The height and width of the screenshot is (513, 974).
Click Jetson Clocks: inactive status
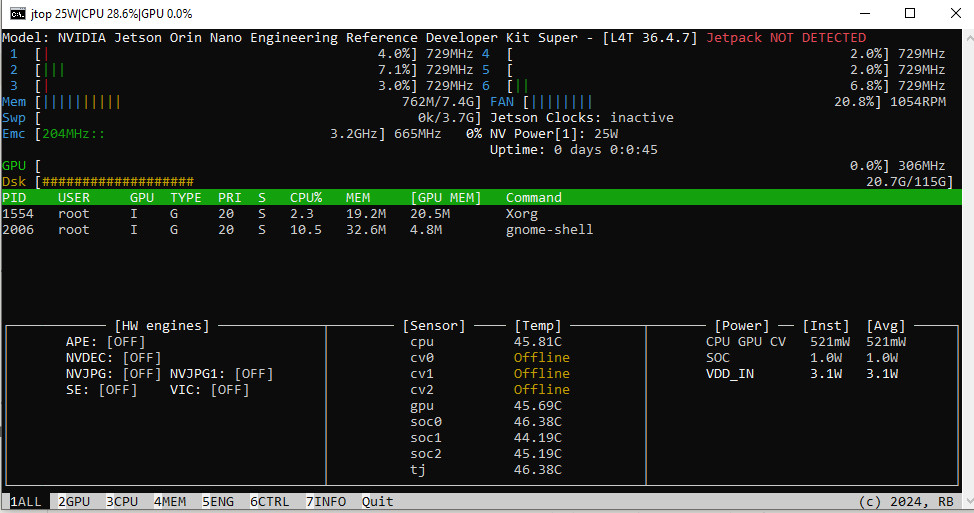[581, 117]
